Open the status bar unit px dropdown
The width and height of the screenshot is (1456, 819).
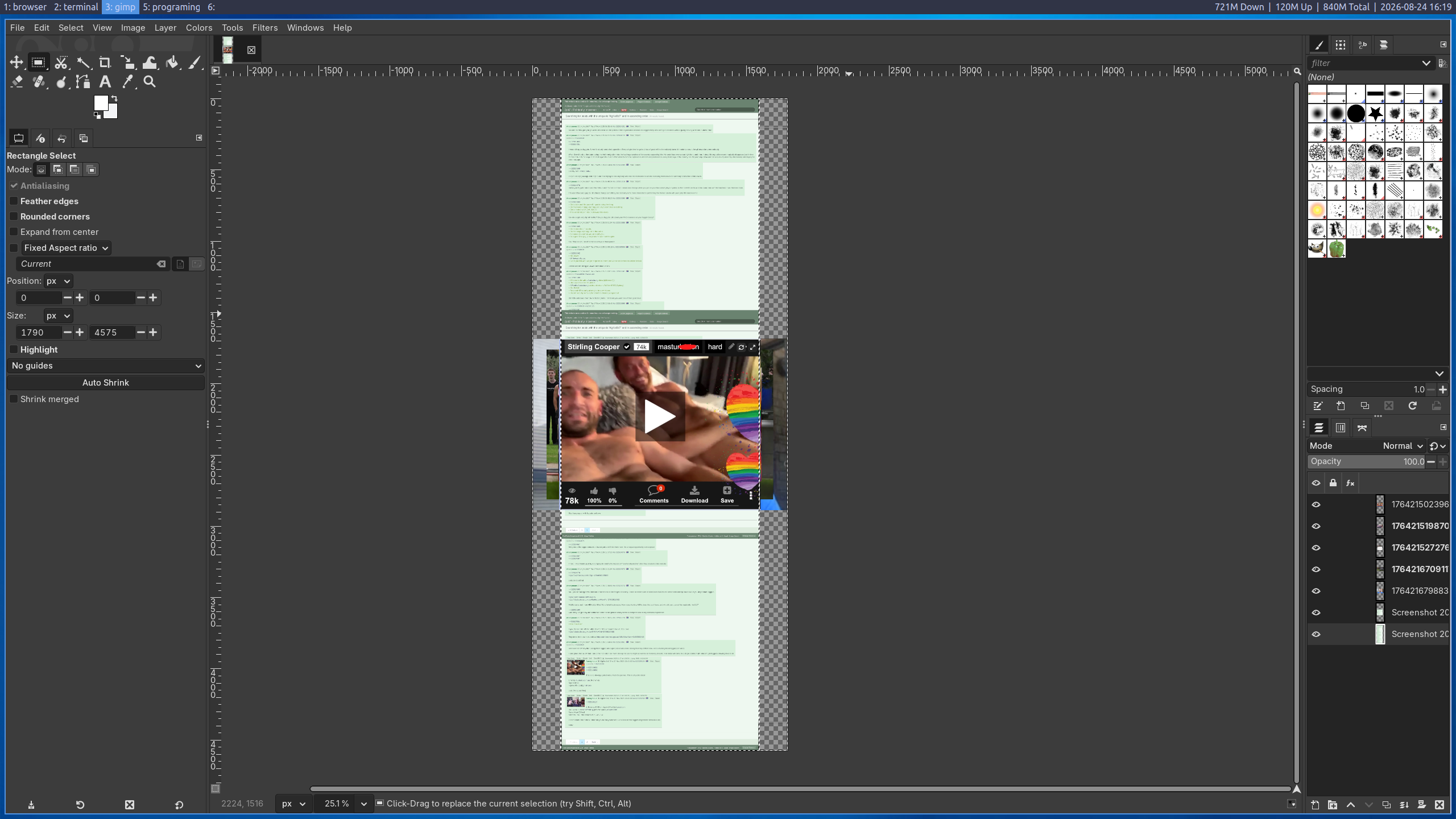pyautogui.click(x=293, y=804)
